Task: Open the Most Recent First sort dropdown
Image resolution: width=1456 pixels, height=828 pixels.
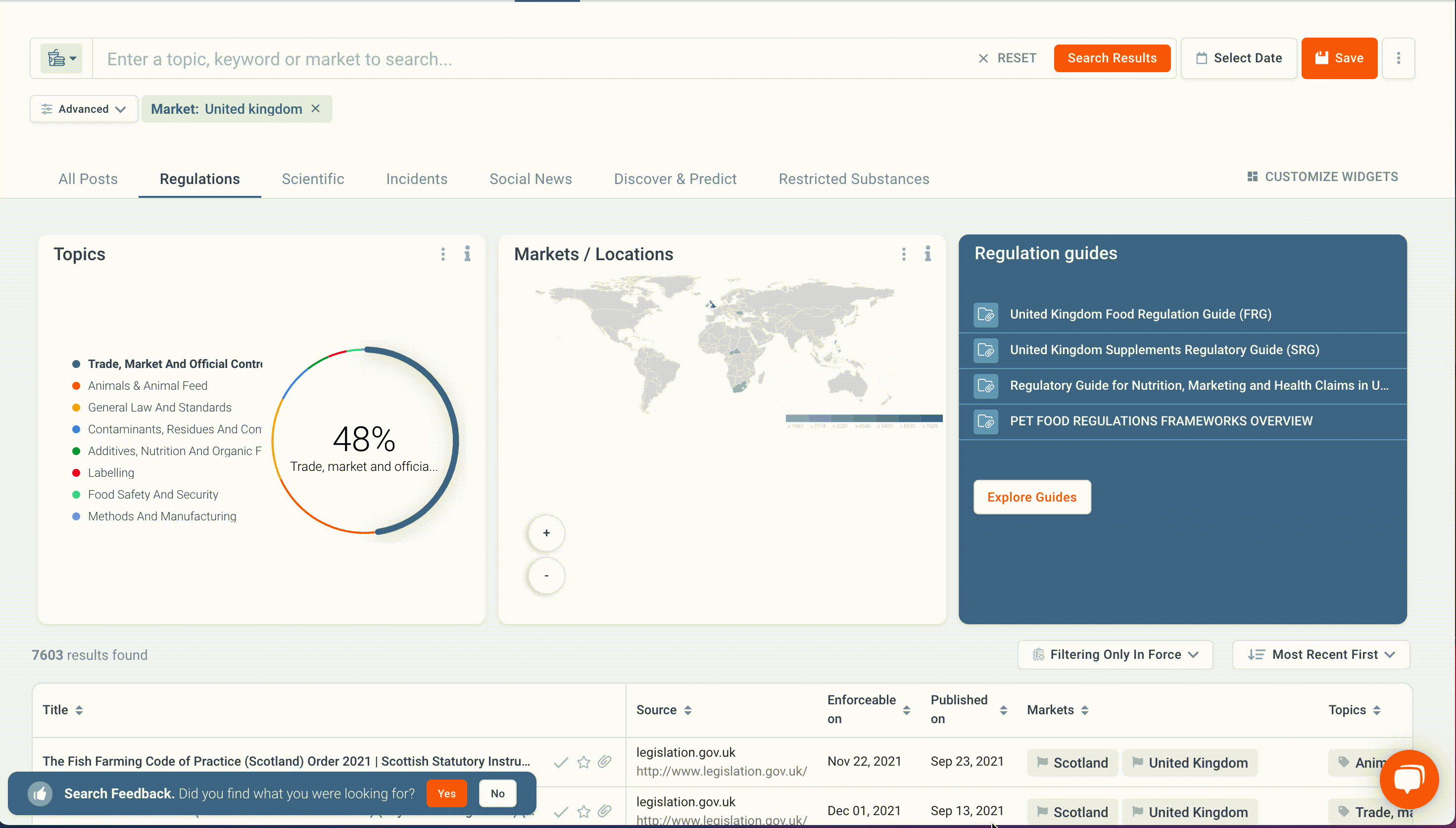Action: pos(1320,654)
